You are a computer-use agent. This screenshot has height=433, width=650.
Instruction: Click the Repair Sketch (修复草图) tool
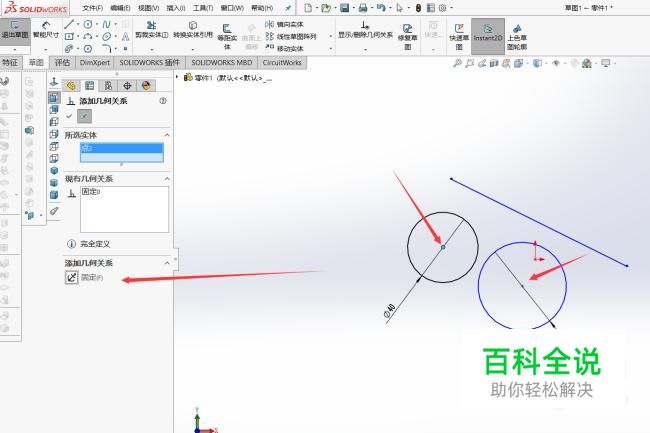tap(407, 36)
